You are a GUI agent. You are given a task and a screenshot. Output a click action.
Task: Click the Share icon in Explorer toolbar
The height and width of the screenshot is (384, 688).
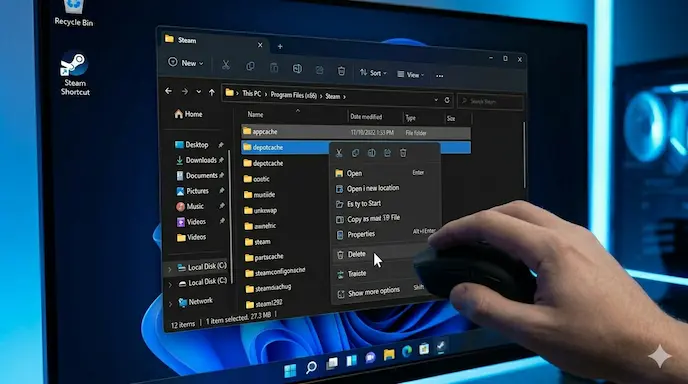pyautogui.click(x=319, y=70)
